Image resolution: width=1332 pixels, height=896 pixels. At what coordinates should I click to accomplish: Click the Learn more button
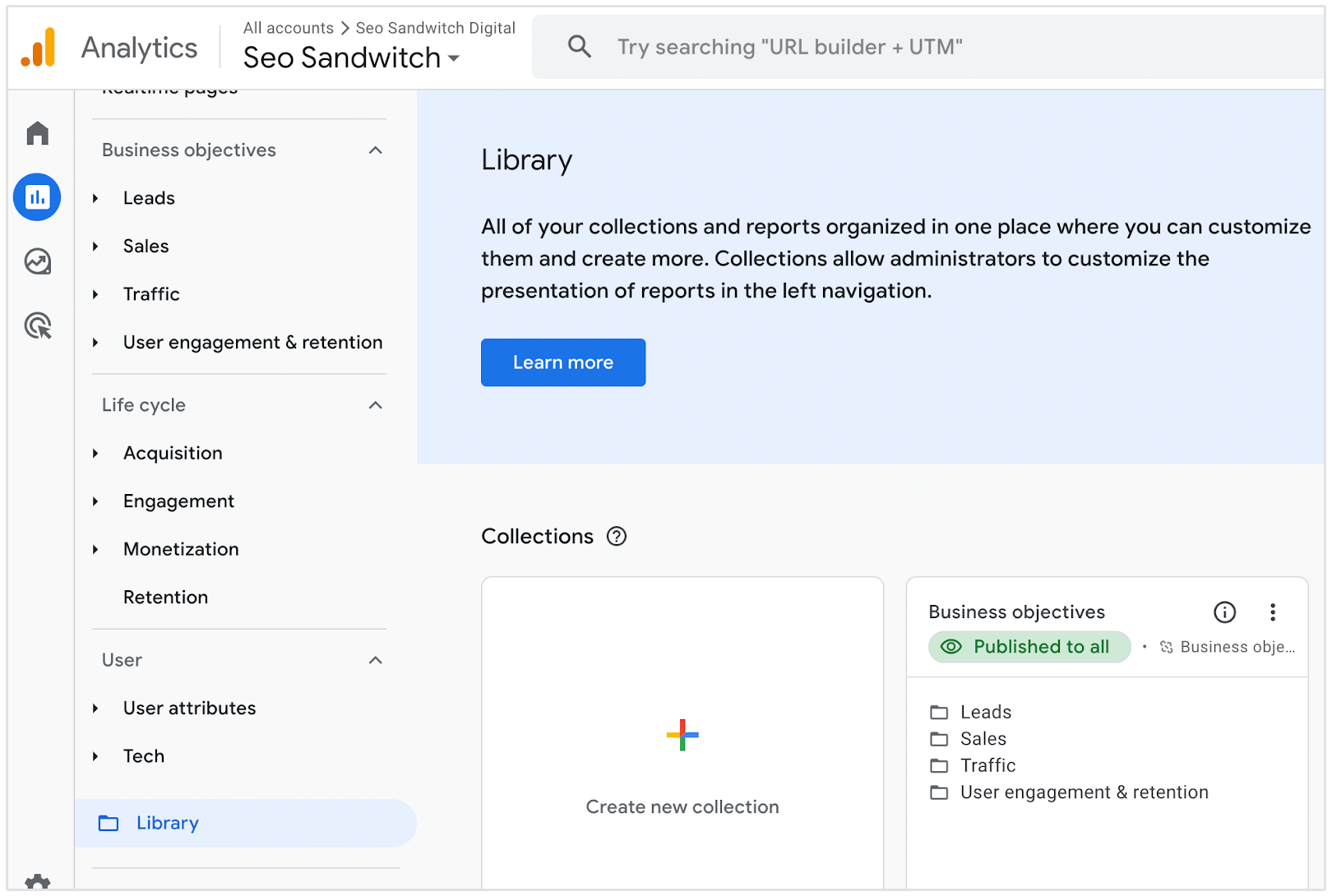click(563, 363)
